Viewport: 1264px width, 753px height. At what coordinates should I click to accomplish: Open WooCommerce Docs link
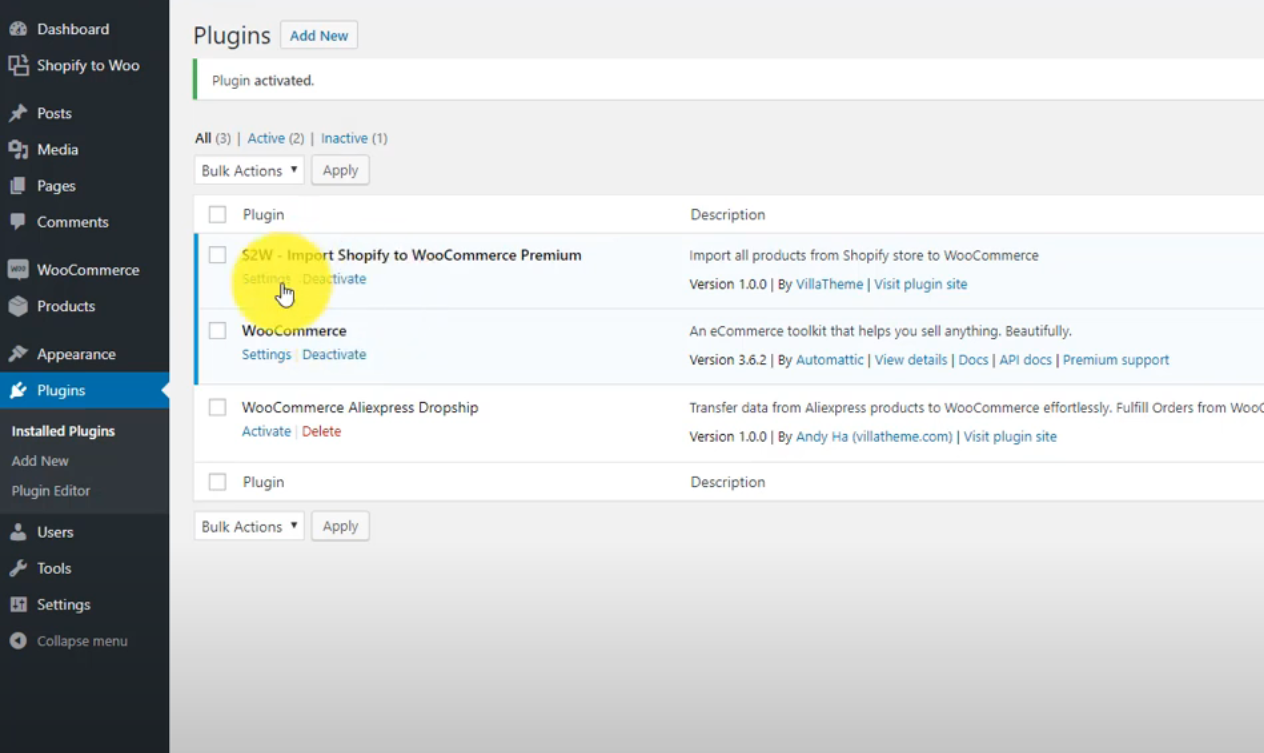coord(973,360)
